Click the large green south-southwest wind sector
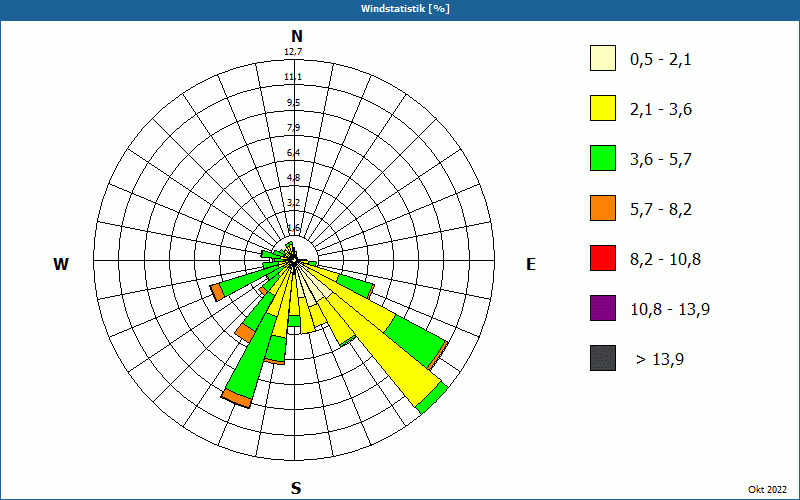Viewport: 800px width, 500px height. pos(251,356)
